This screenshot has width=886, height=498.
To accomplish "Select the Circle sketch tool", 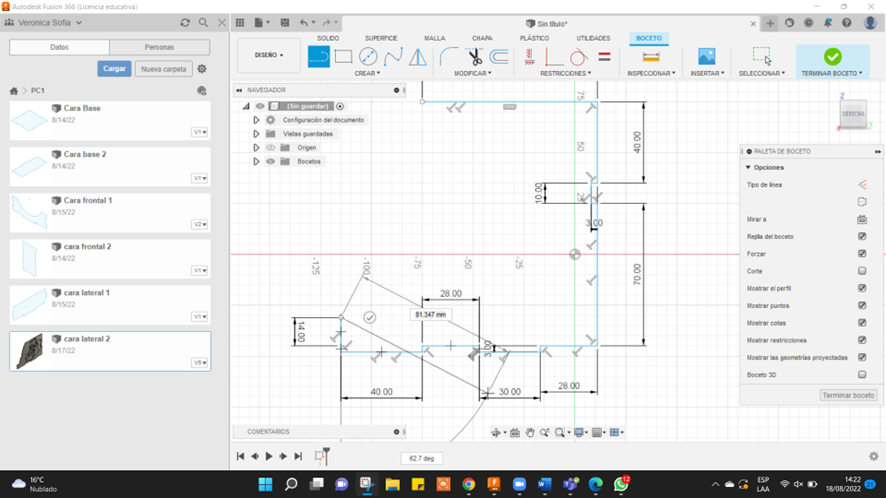I will point(368,57).
